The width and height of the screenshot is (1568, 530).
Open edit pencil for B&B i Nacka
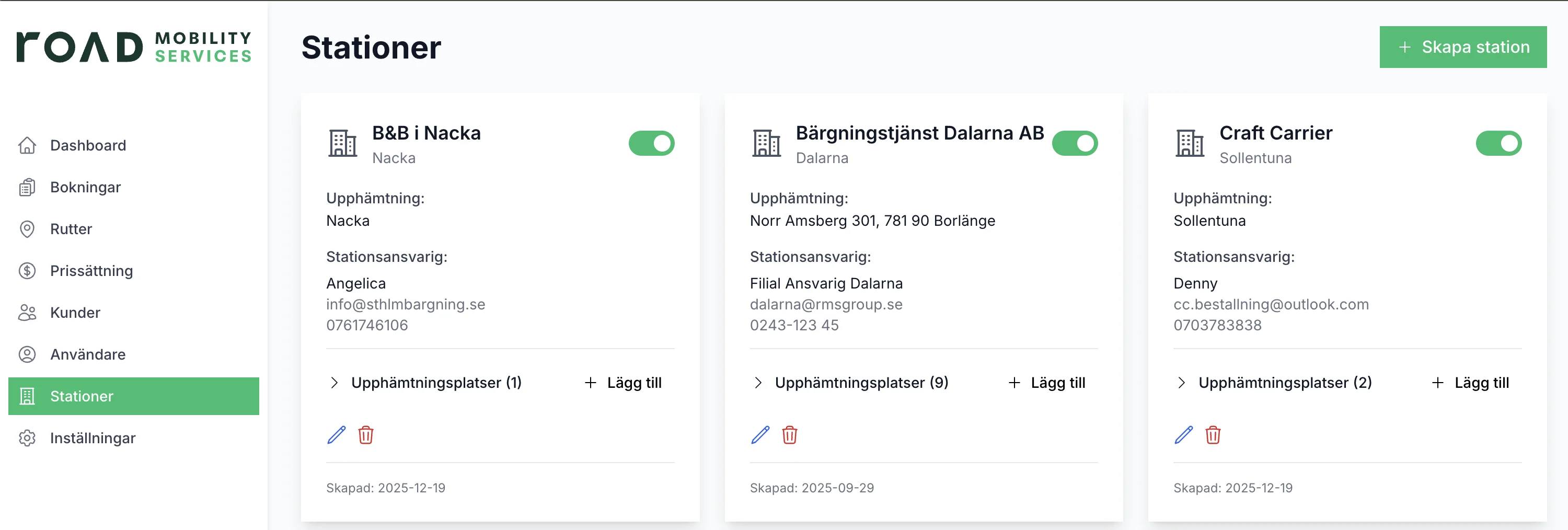[336, 434]
